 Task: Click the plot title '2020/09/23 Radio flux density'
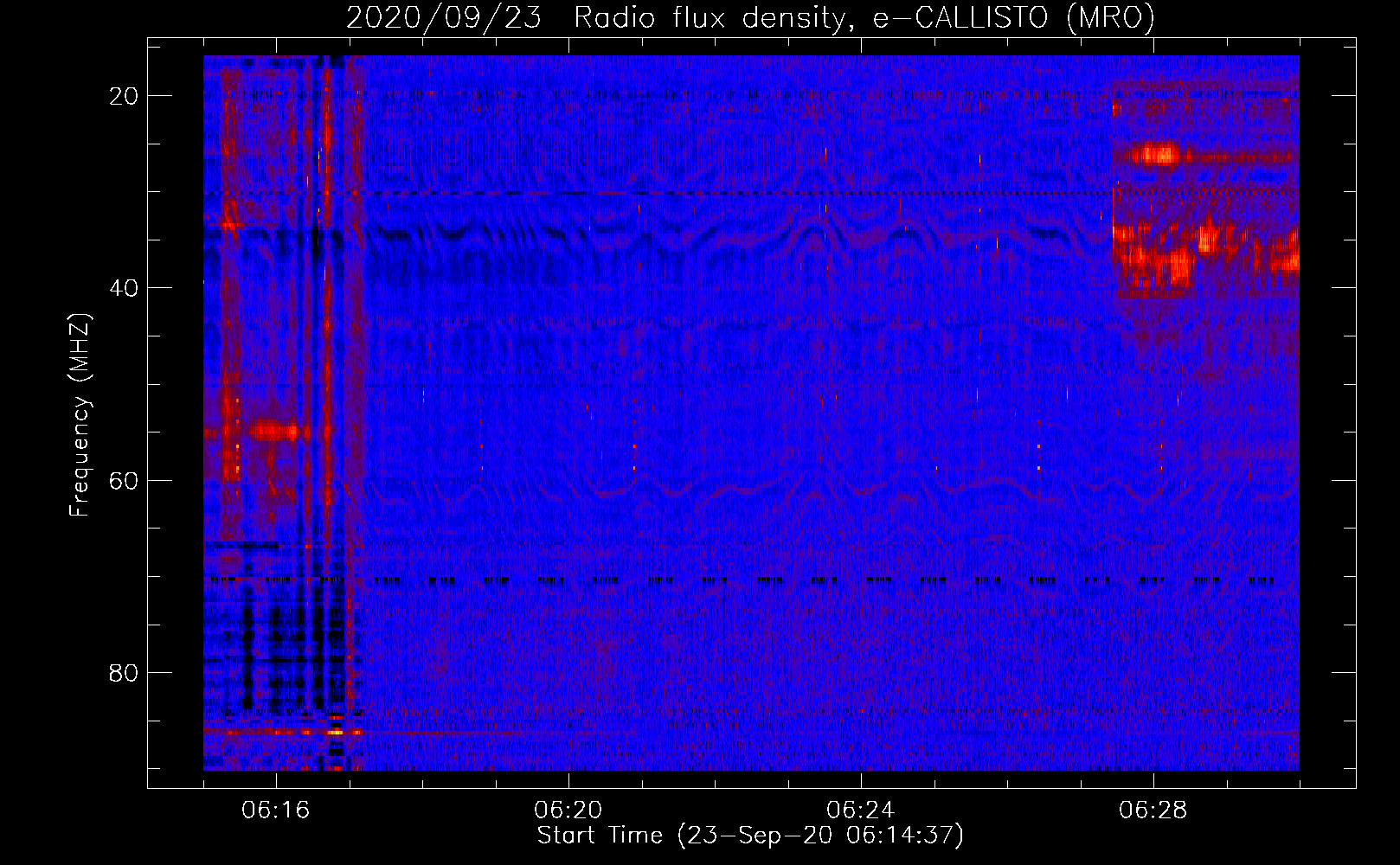(750, 17)
